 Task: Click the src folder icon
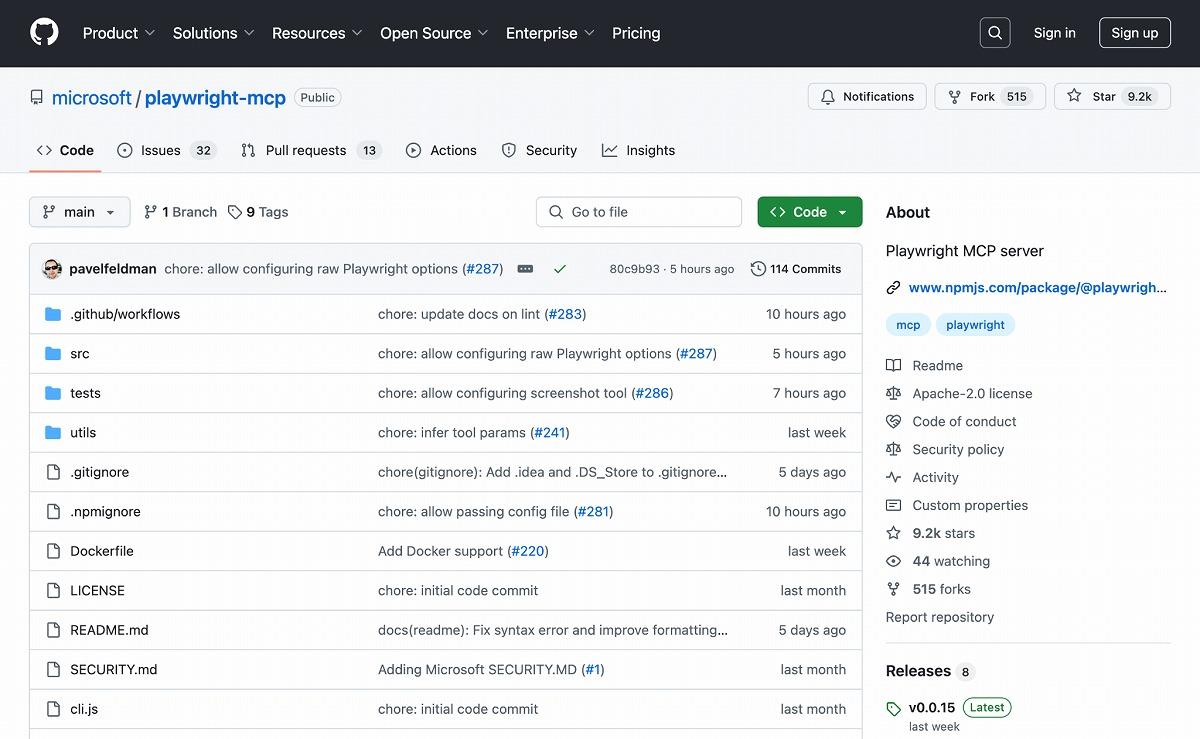pyautogui.click(x=53, y=354)
